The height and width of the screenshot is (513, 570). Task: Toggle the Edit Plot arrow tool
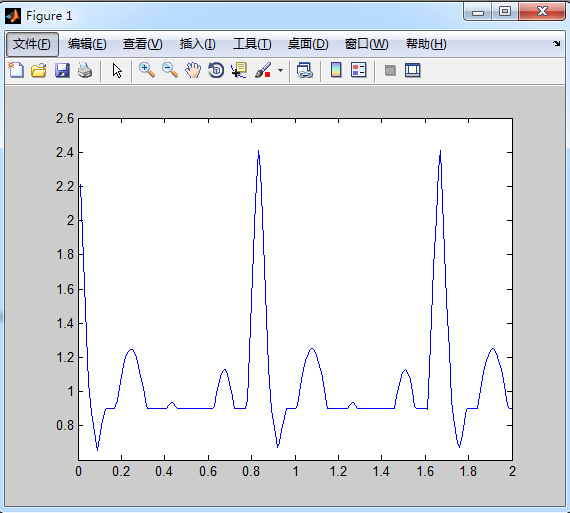(x=117, y=70)
